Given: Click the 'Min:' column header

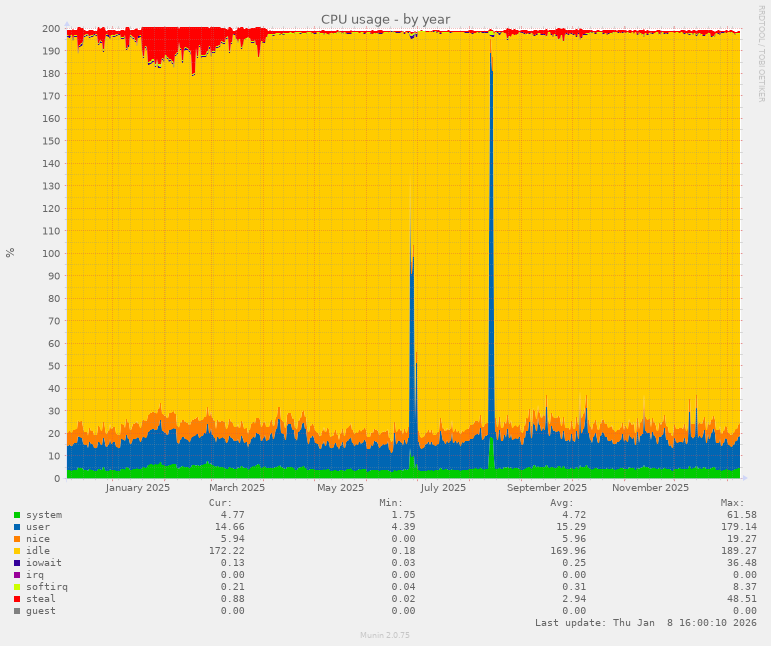Looking at the screenshot, I should pyautogui.click(x=391, y=503).
